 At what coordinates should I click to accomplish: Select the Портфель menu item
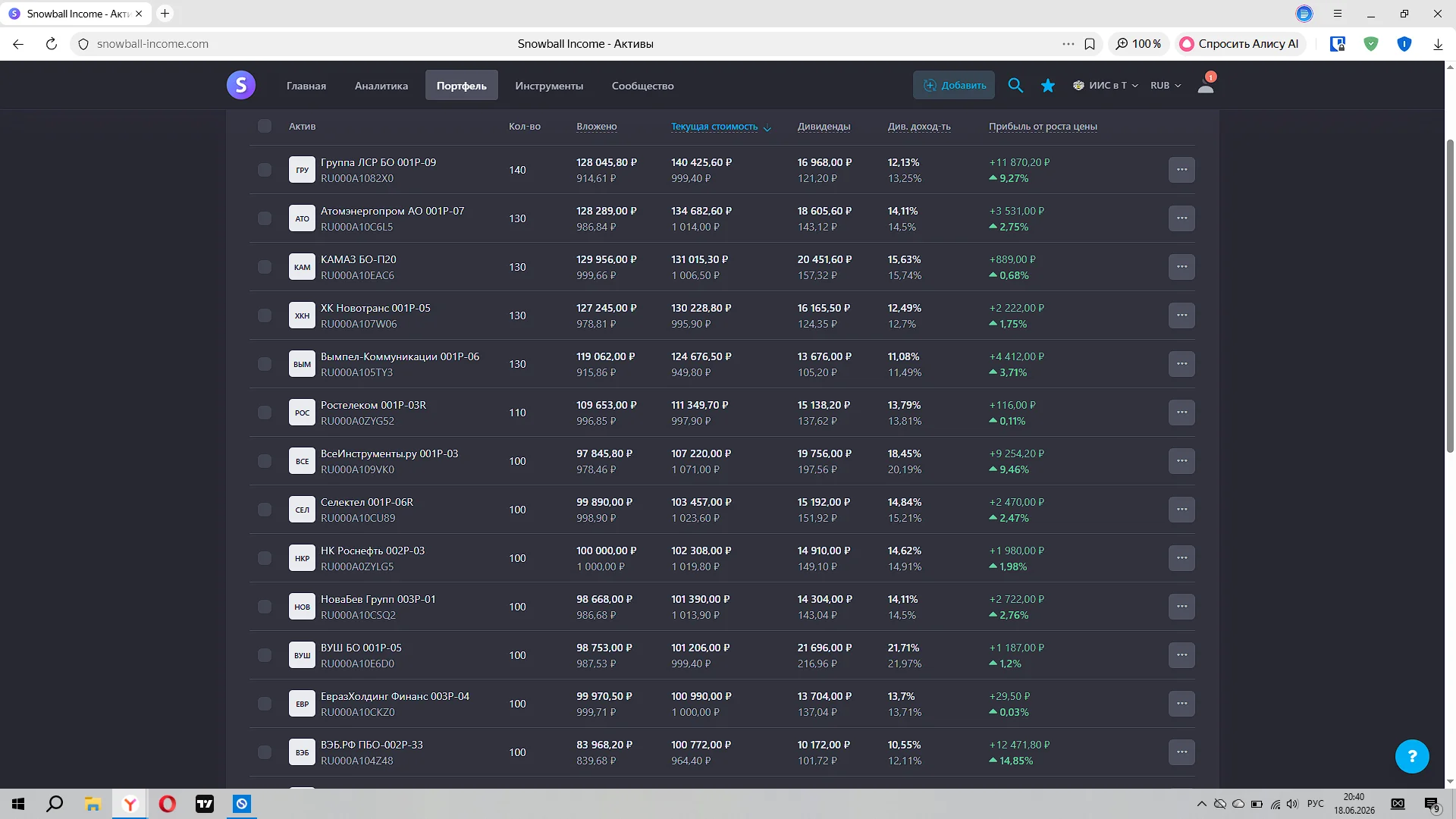[x=462, y=86]
